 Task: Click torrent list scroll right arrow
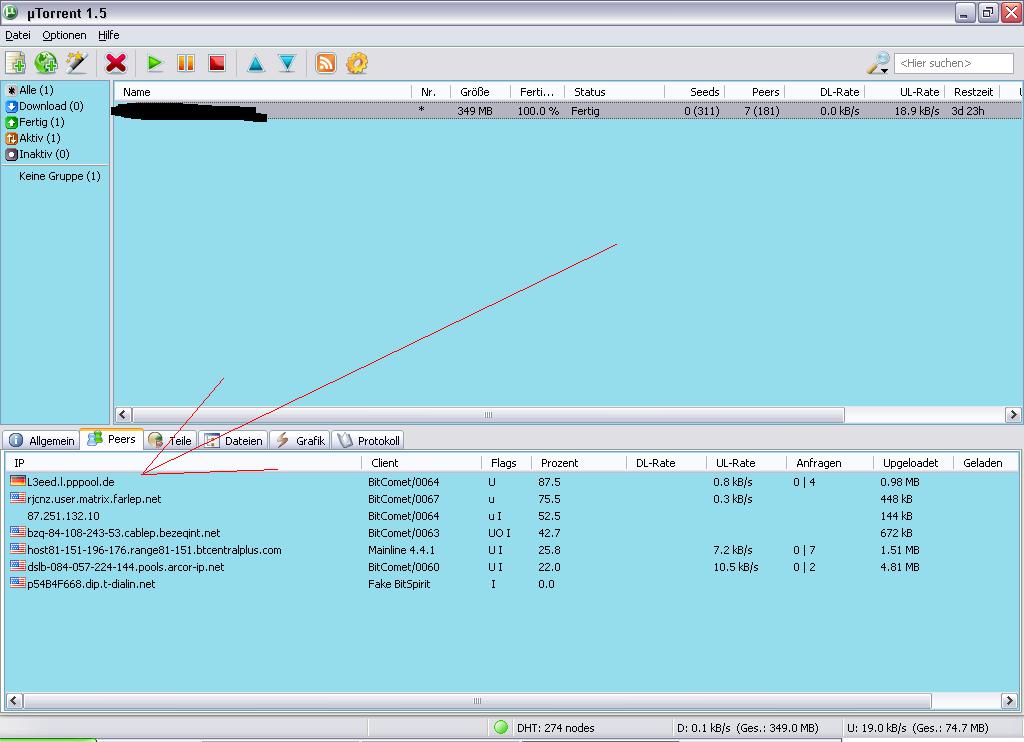click(x=1013, y=415)
